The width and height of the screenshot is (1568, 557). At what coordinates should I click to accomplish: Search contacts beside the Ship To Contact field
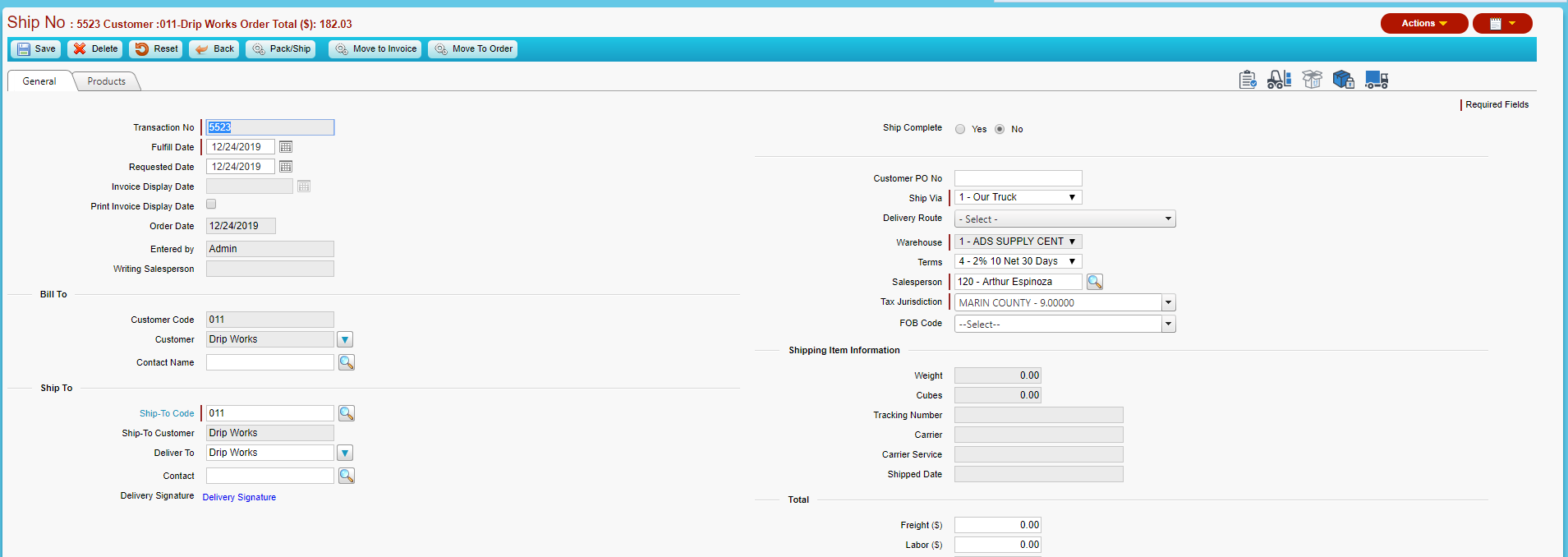pos(347,476)
